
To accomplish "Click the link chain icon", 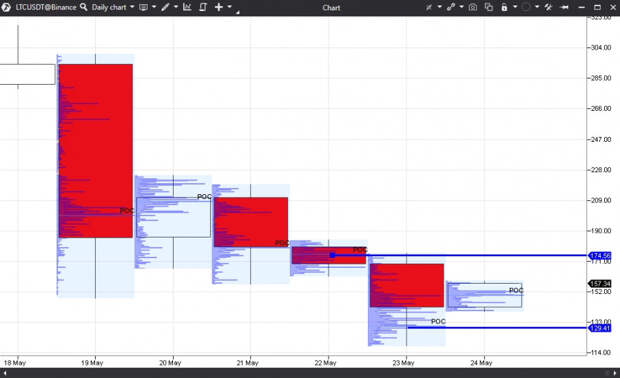I will tap(451, 7).
